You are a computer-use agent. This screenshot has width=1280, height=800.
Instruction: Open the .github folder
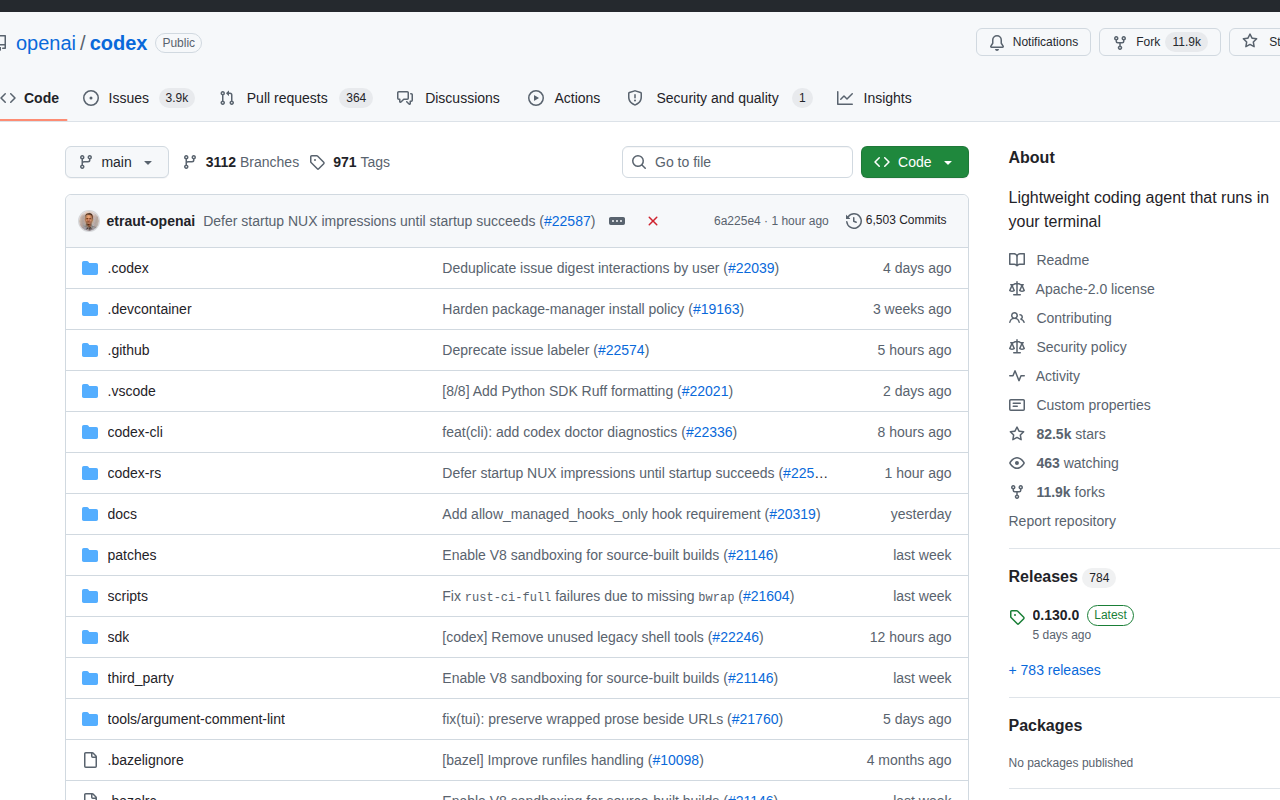pyautogui.click(x=129, y=350)
